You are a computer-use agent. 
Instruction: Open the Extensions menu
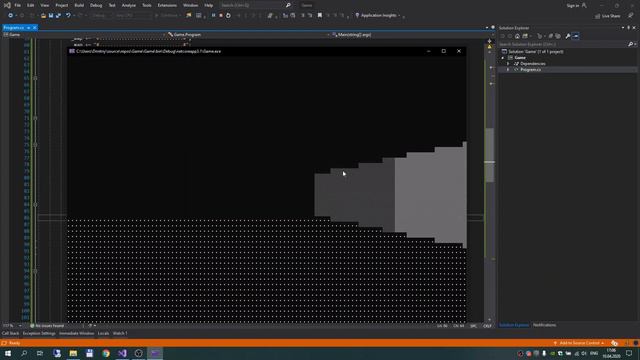point(167,5)
